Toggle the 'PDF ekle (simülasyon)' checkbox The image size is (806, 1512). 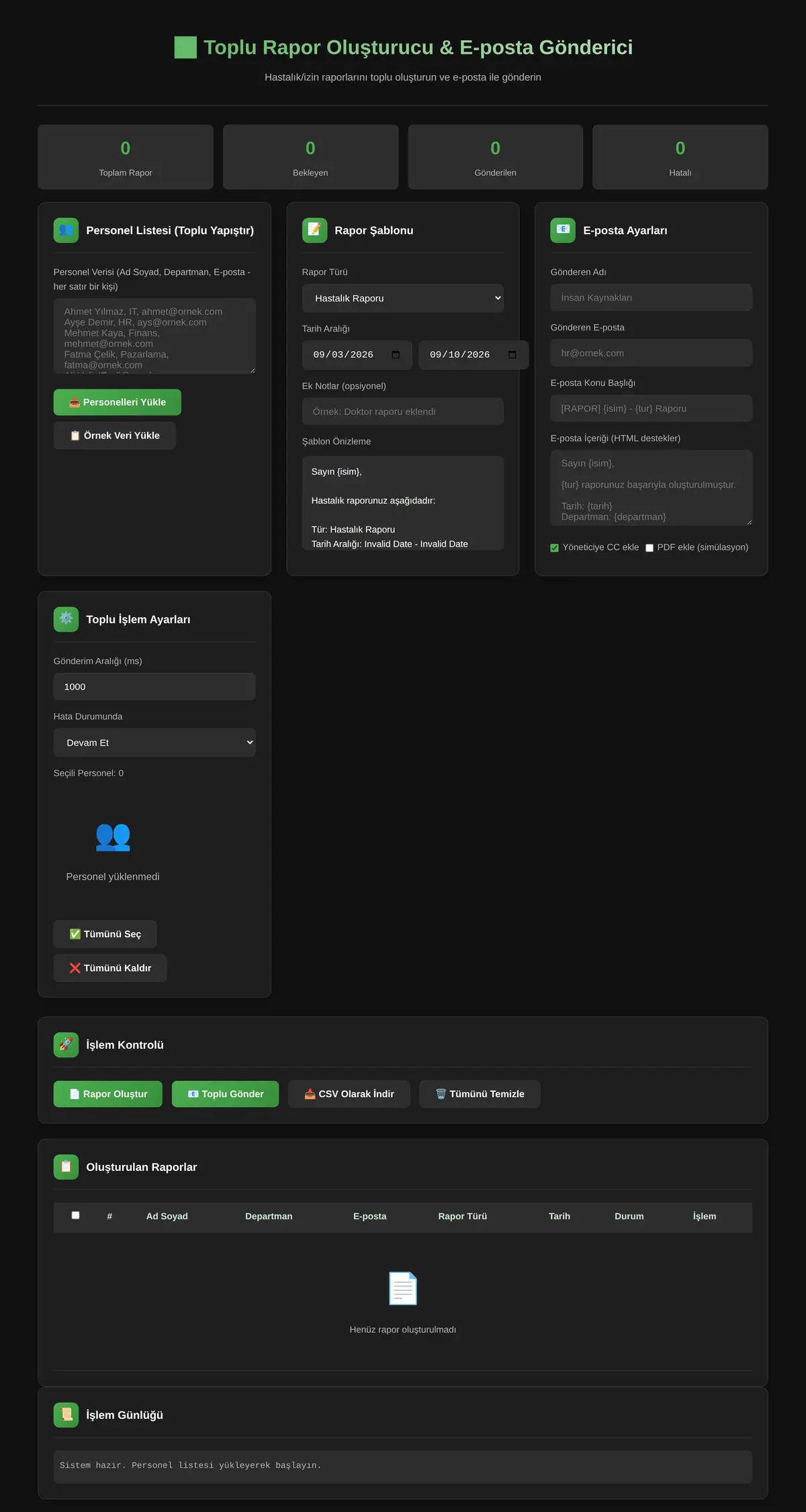[650, 548]
